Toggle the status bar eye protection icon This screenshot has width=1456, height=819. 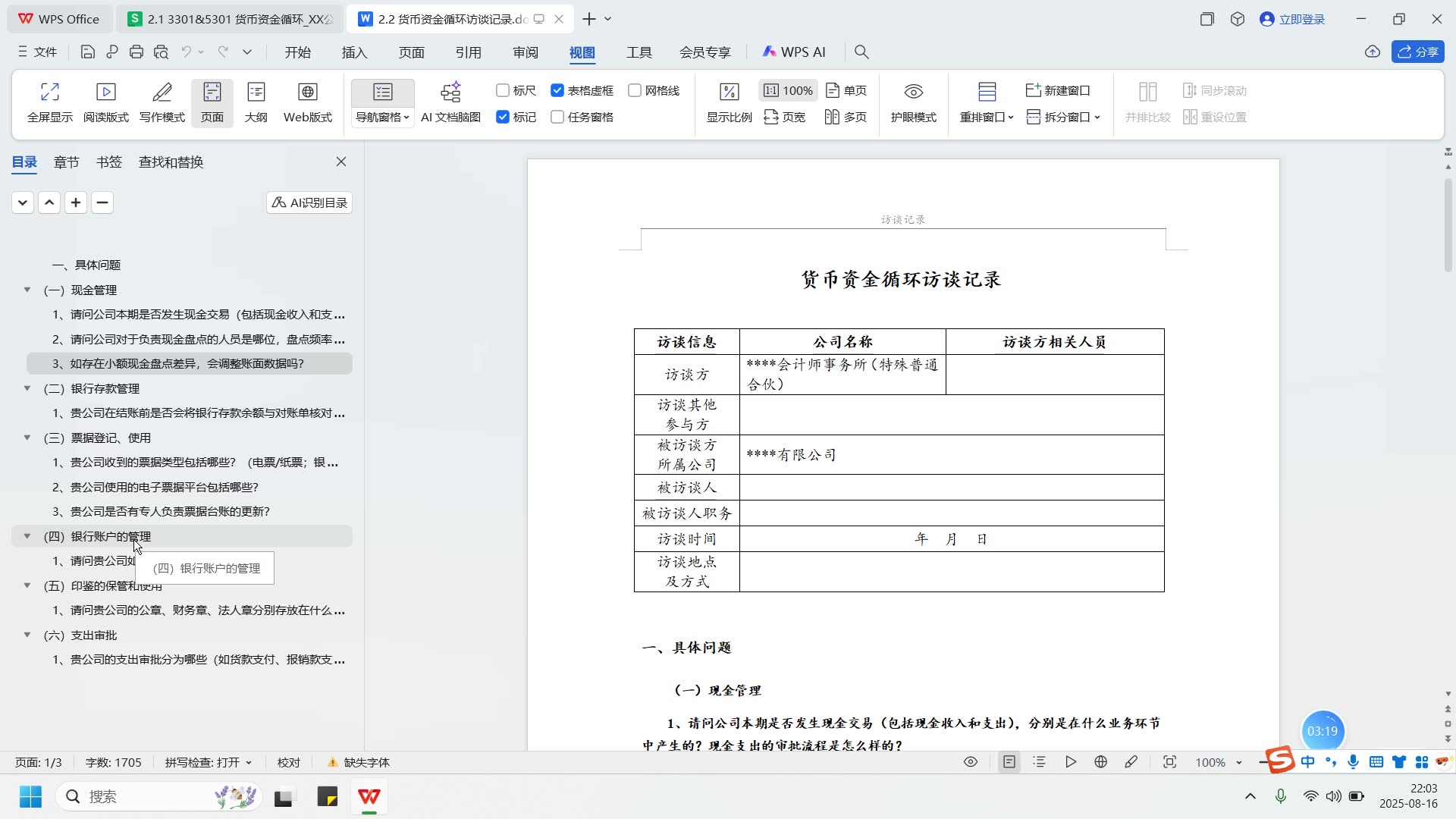tap(970, 762)
